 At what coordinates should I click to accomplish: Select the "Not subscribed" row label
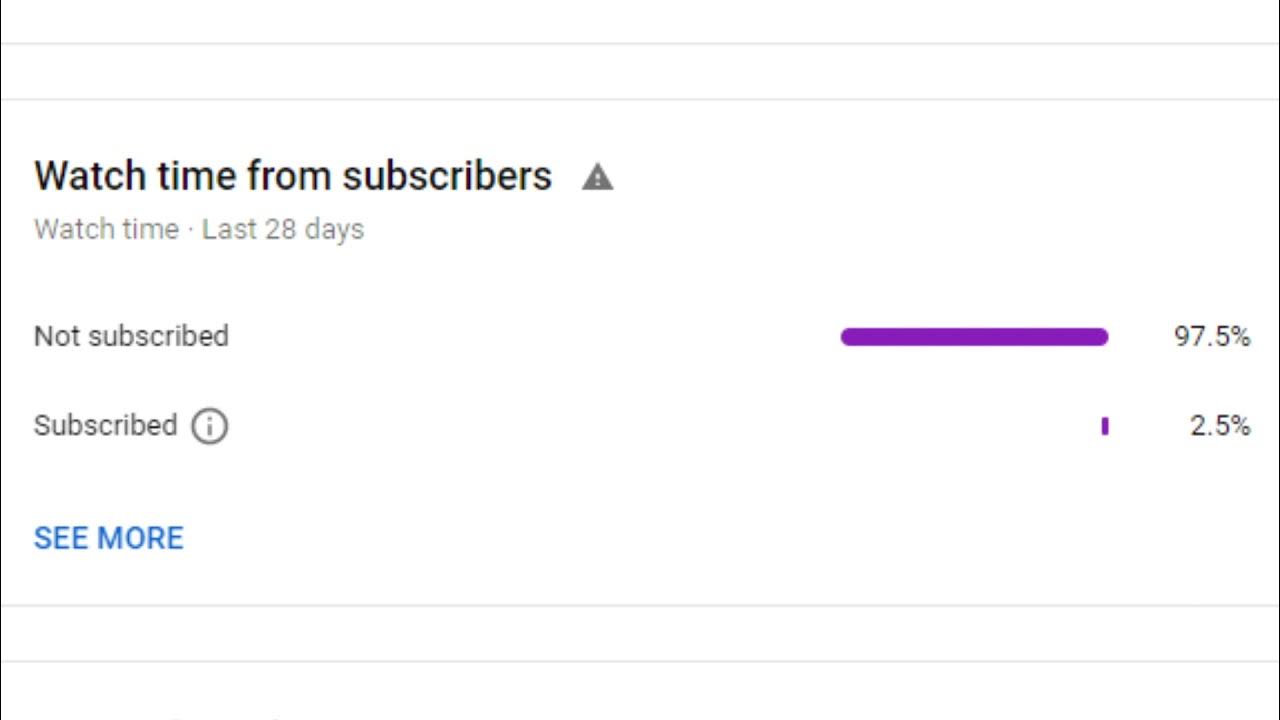131,336
